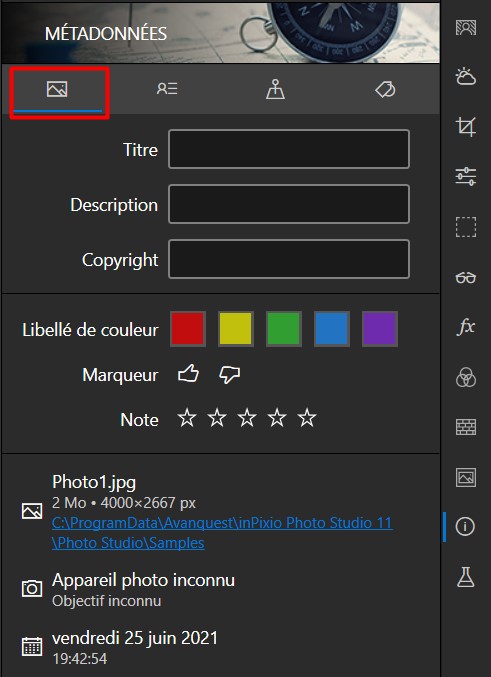Apply the blue color label
Screen dimensions: 491x677
coord(332,329)
